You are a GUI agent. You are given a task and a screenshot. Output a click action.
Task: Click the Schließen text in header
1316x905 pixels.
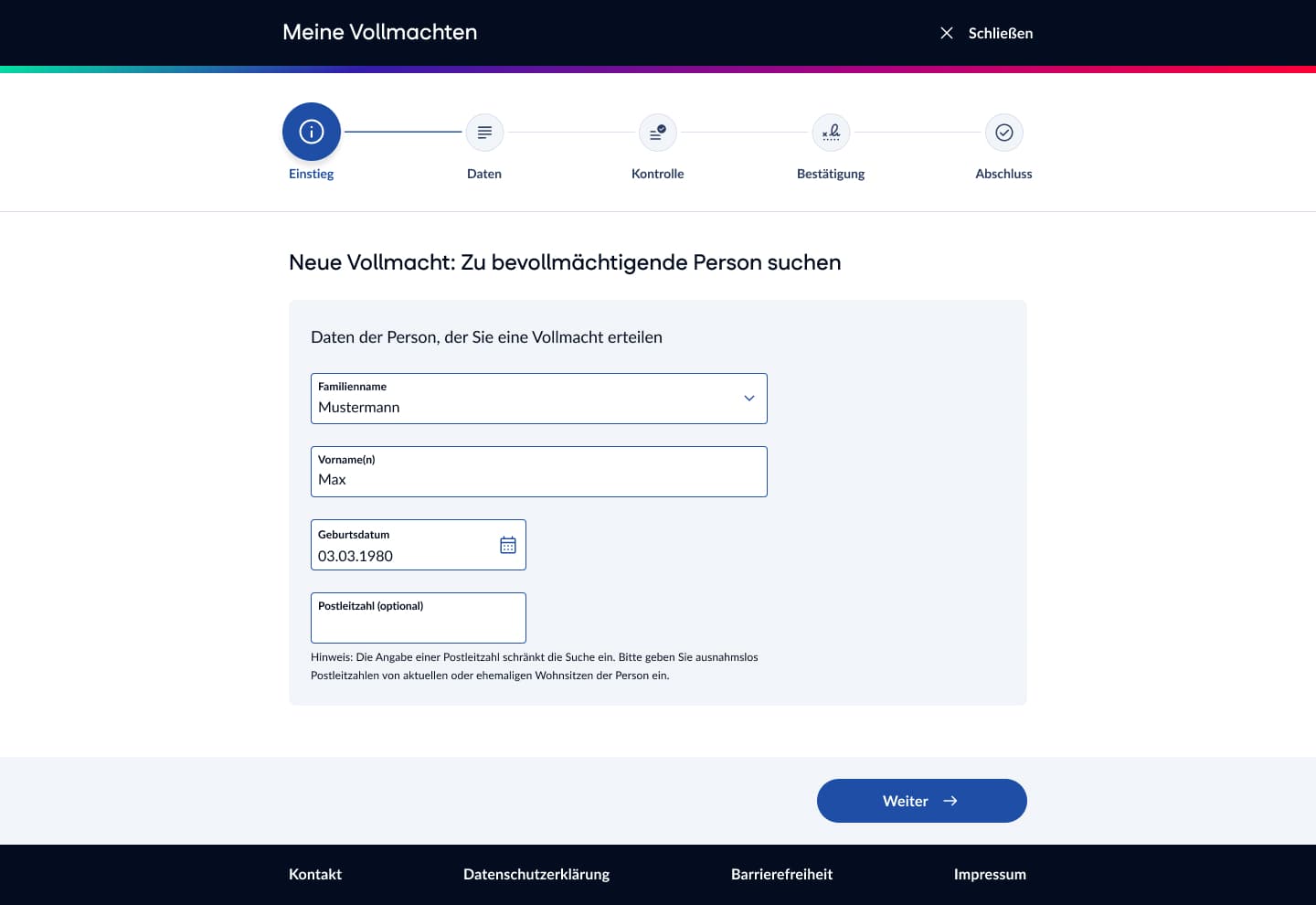click(x=1001, y=33)
